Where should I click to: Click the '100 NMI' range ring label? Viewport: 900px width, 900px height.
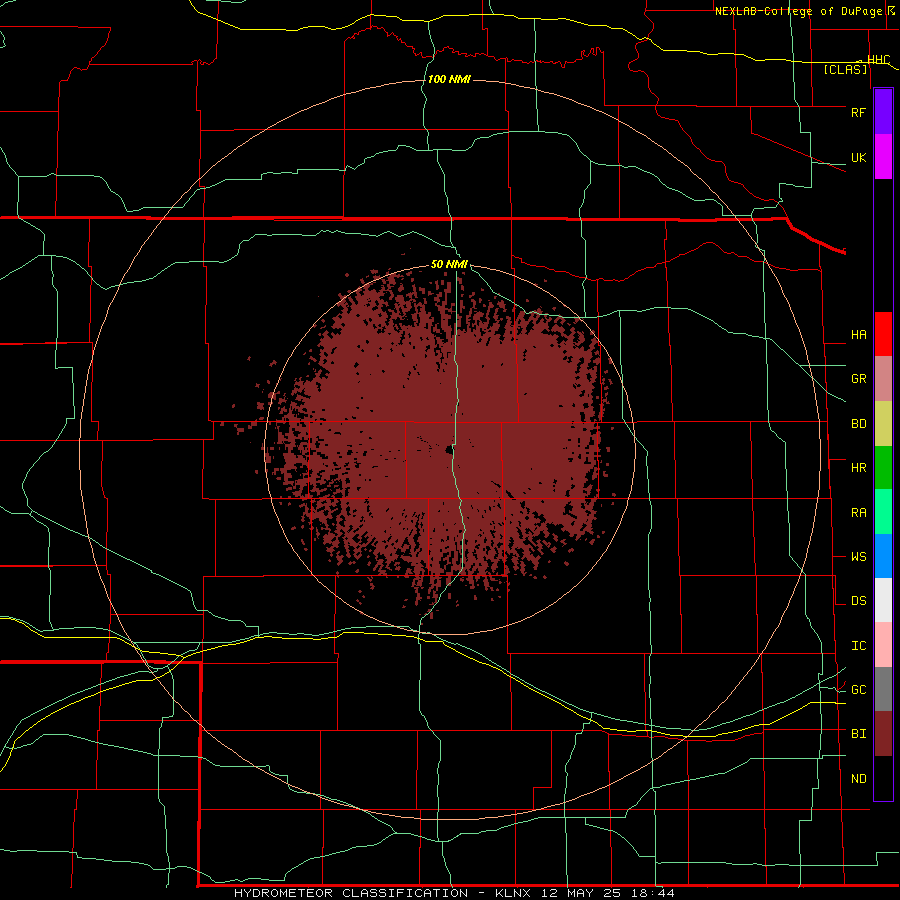(x=449, y=79)
